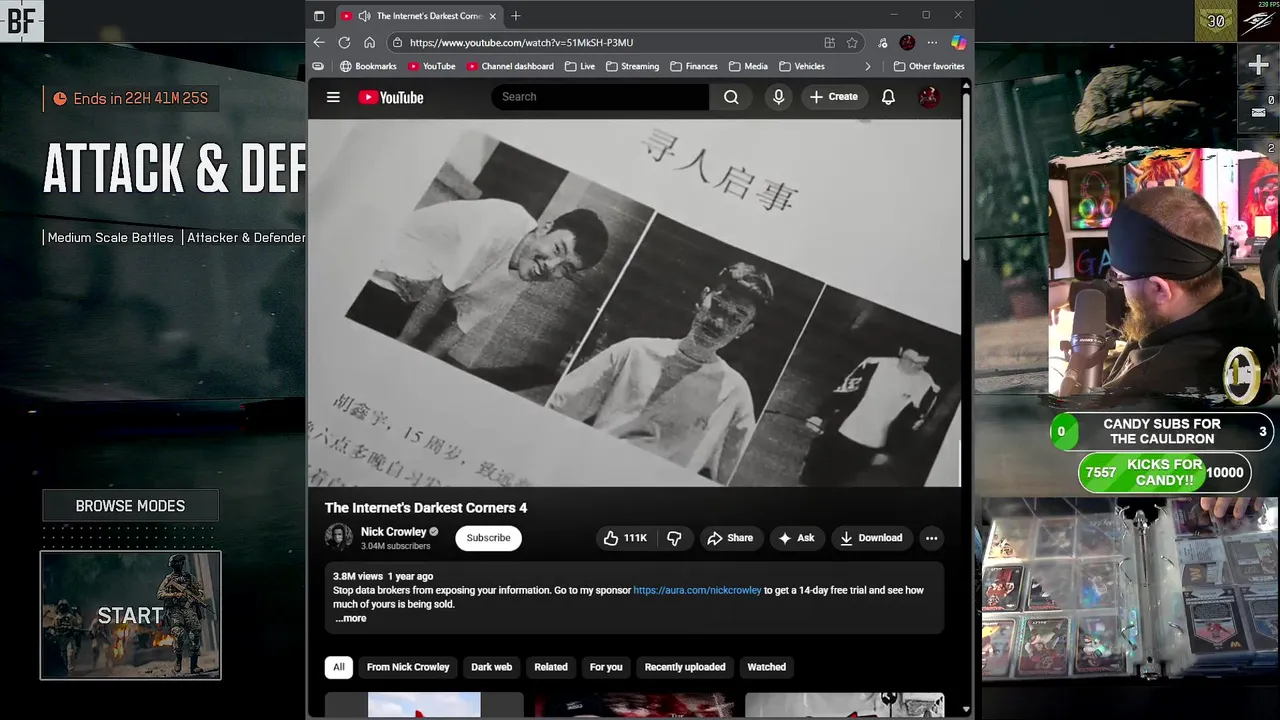Close The Internet's Darkest Corners tab

pyautogui.click(x=492, y=16)
